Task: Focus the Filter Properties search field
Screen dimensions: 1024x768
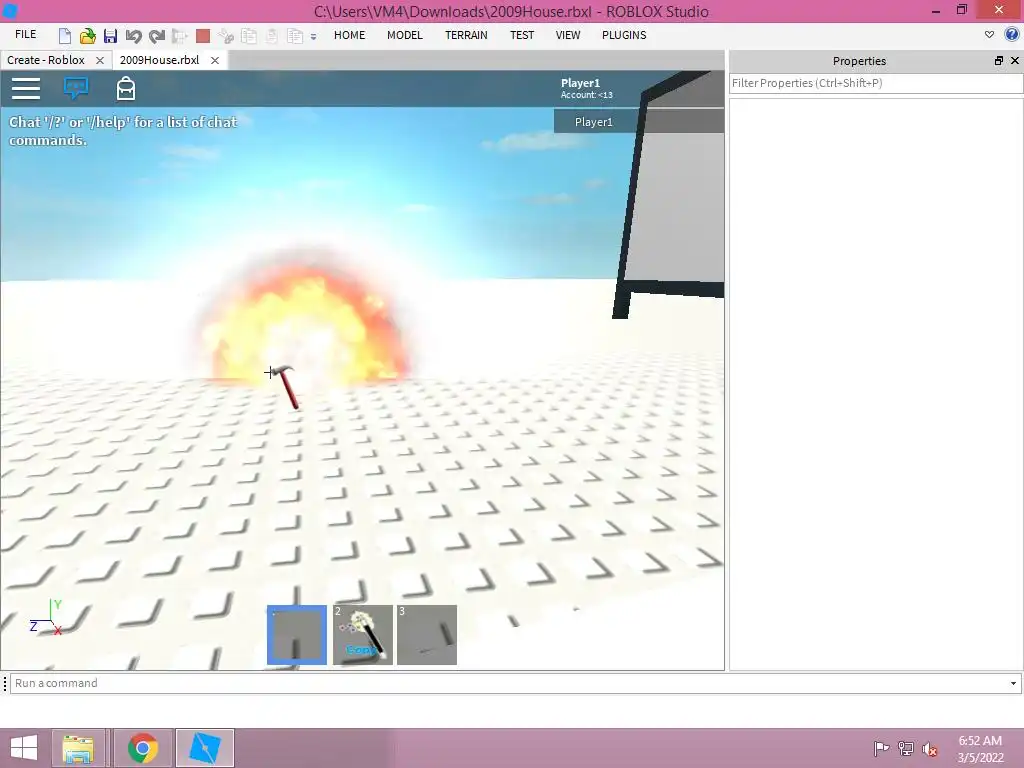Action: click(x=876, y=83)
